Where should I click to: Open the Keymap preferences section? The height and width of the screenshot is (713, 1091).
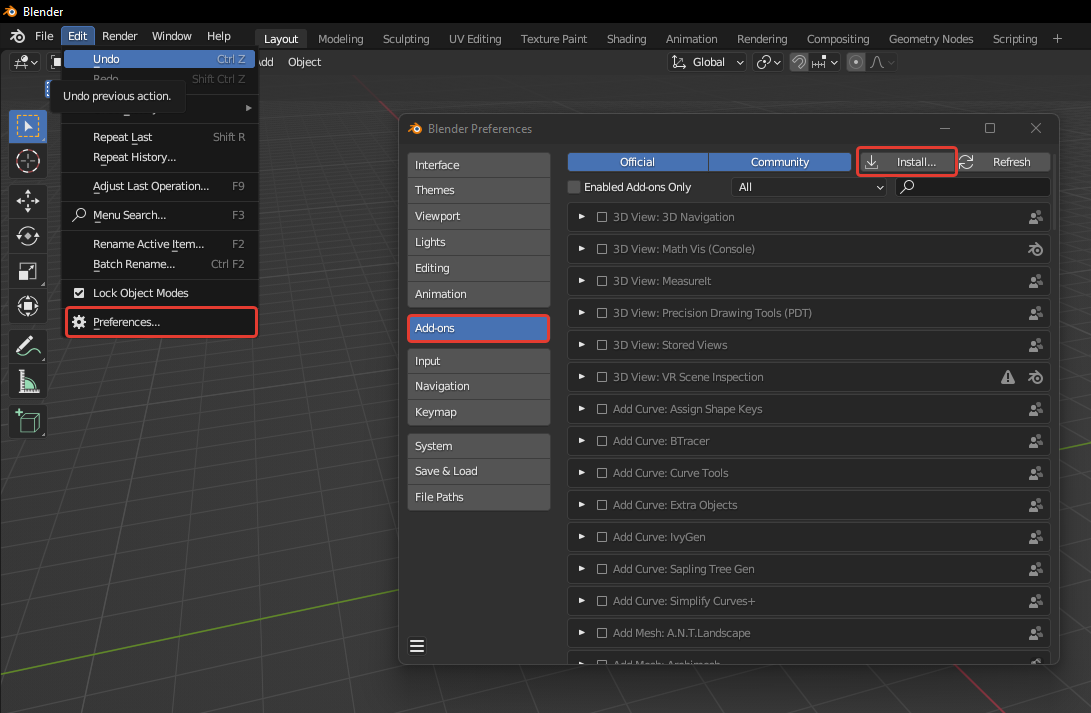point(479,412)
